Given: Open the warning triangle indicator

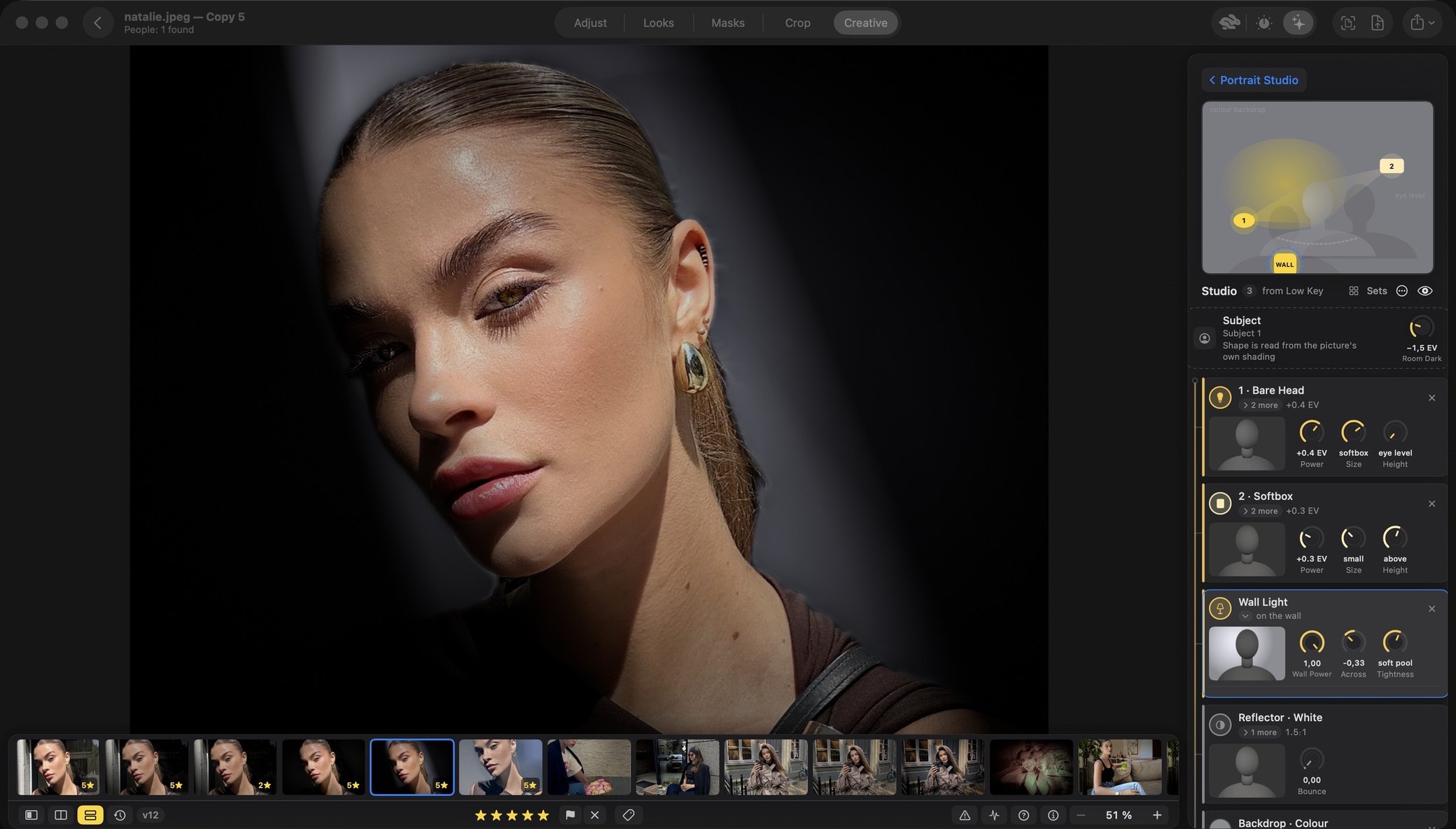Looking at the screenshot, I should coord(965,815).
